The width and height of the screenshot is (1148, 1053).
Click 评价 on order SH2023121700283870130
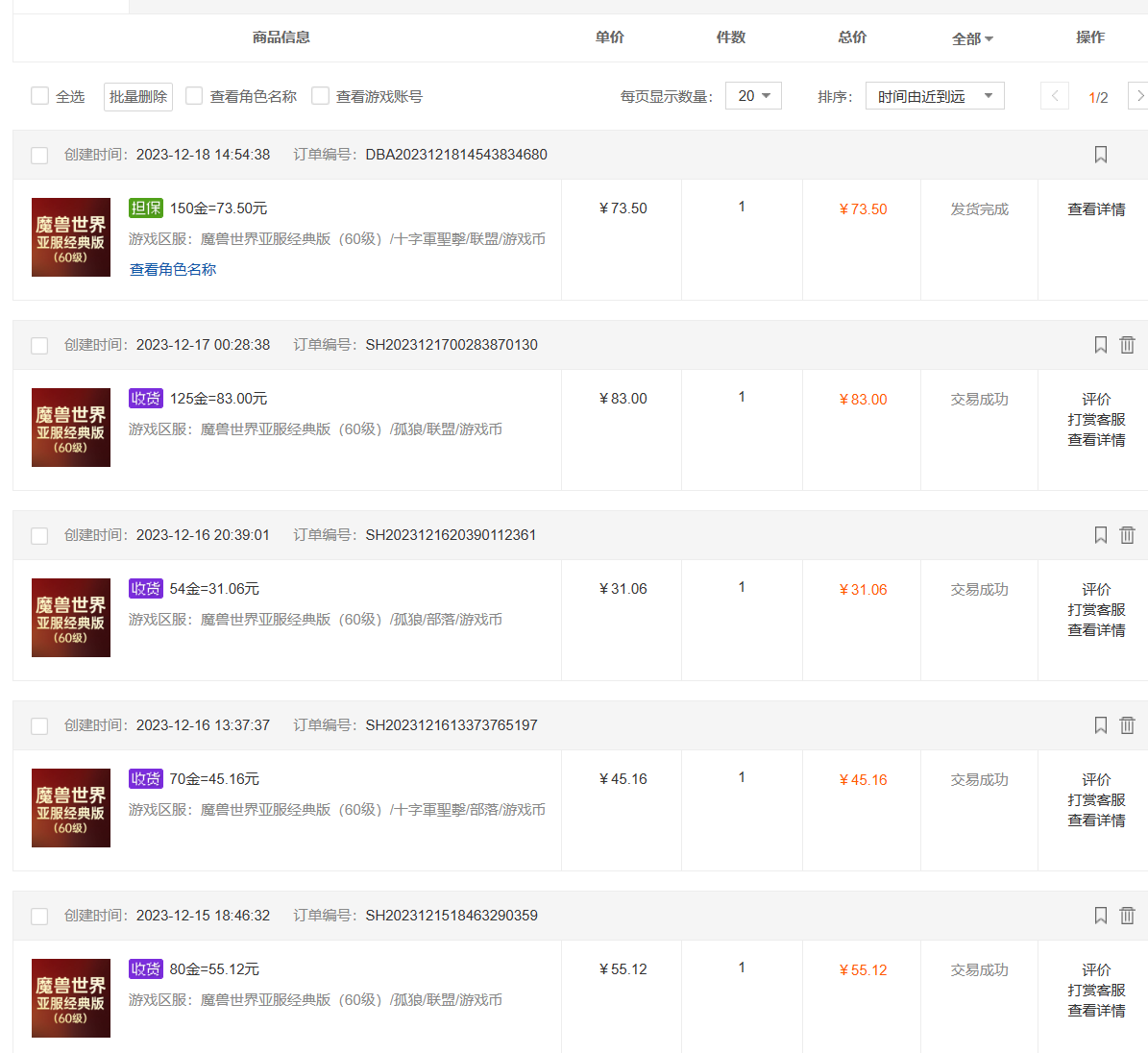coord(1095,399)
